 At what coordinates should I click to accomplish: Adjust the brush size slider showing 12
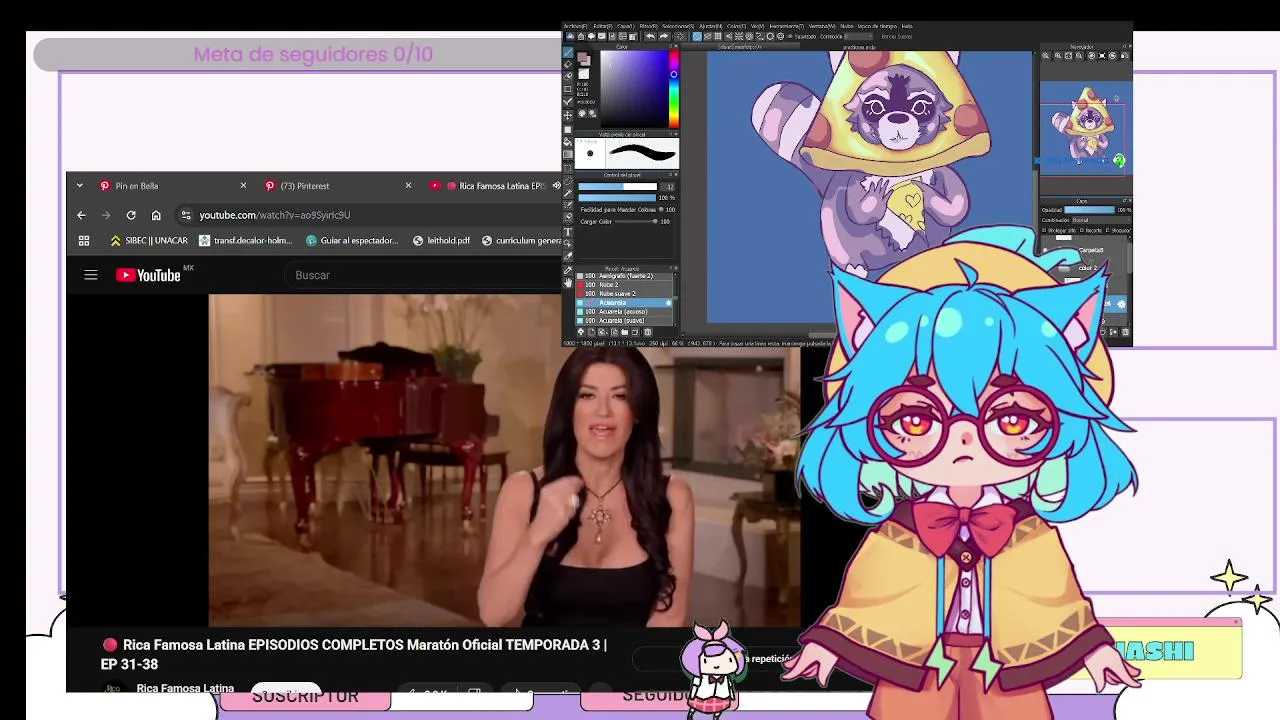(x=618, y=186)
